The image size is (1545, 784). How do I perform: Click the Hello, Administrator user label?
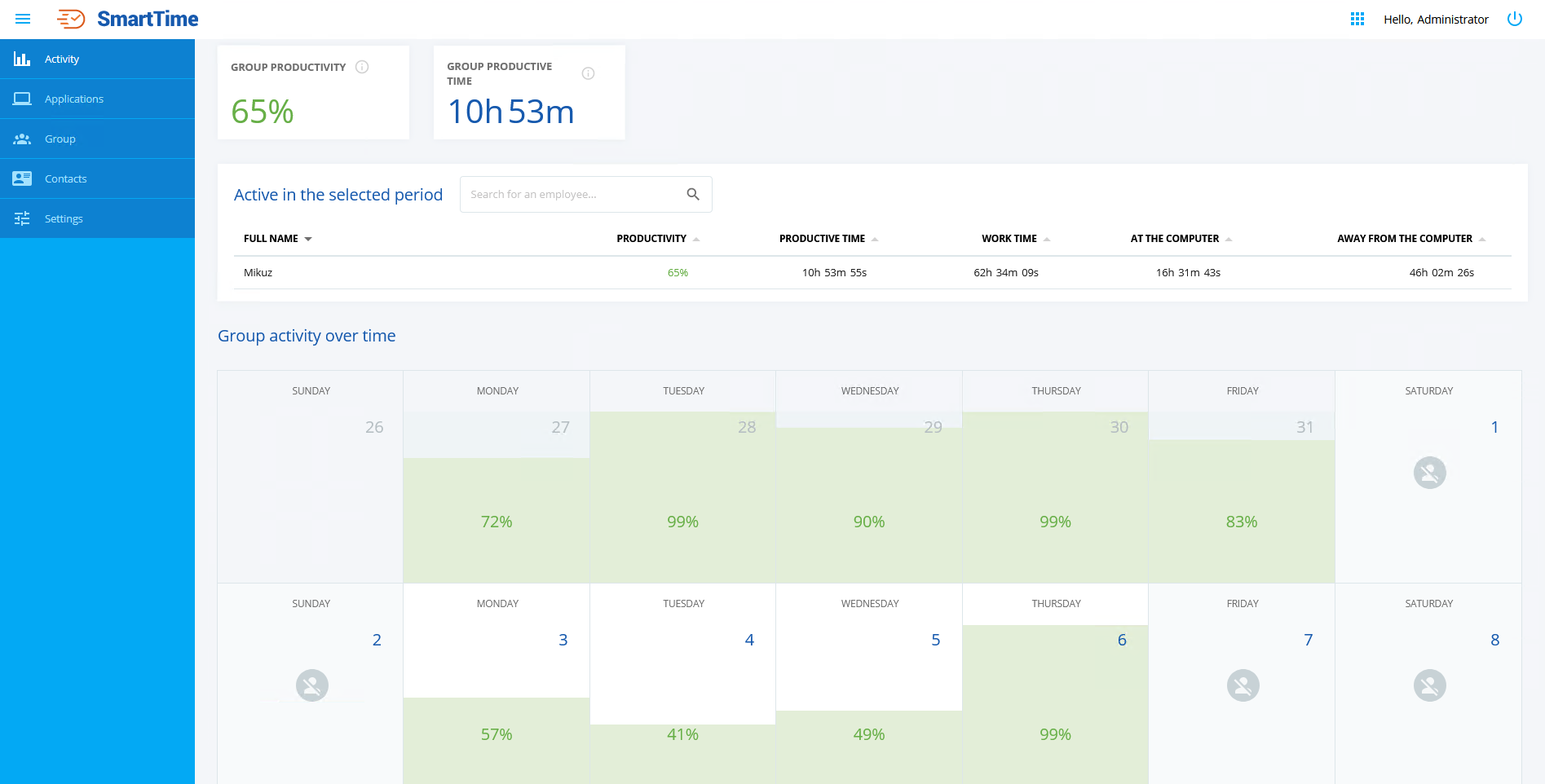click(x=1436, y=19)
